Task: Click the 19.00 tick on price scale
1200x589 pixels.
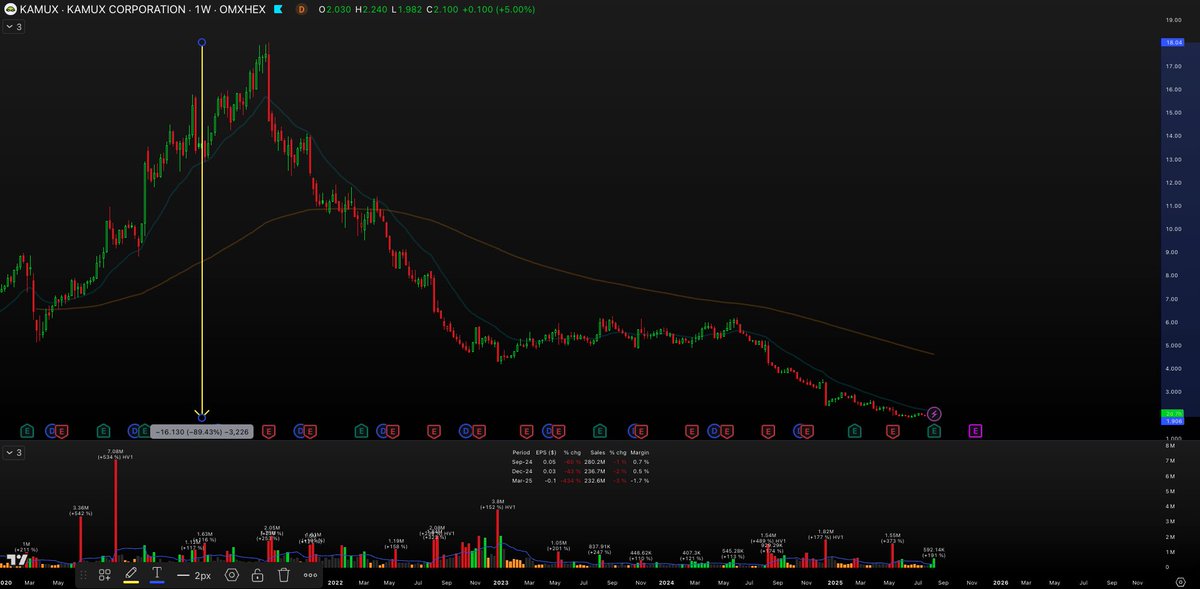Action: pos(1173,20)
